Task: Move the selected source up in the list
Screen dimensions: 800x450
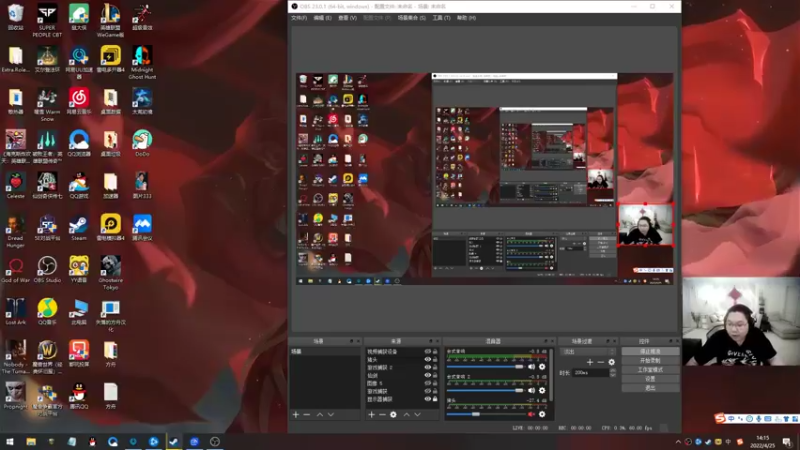Action: point(407,415)
